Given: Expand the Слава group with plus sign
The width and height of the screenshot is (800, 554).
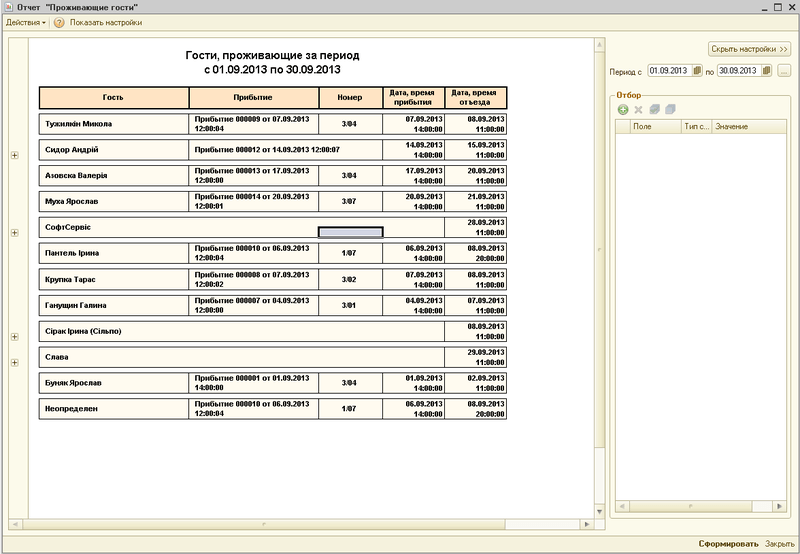Looking at the screenshot, I should [x=14, y=362].
